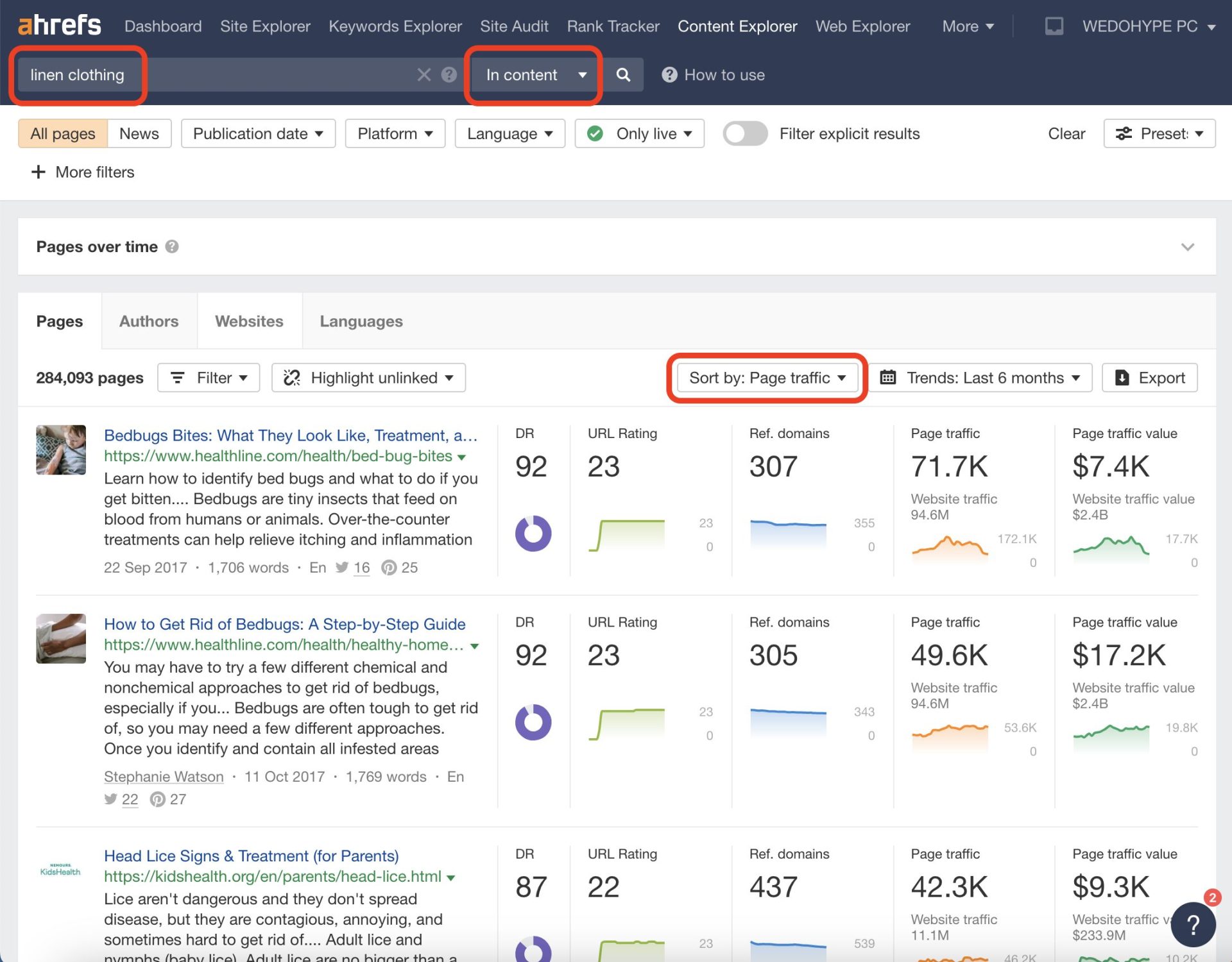1232x962 pixels.
Task: Click Clear filters
Action: pos(1066,133)
